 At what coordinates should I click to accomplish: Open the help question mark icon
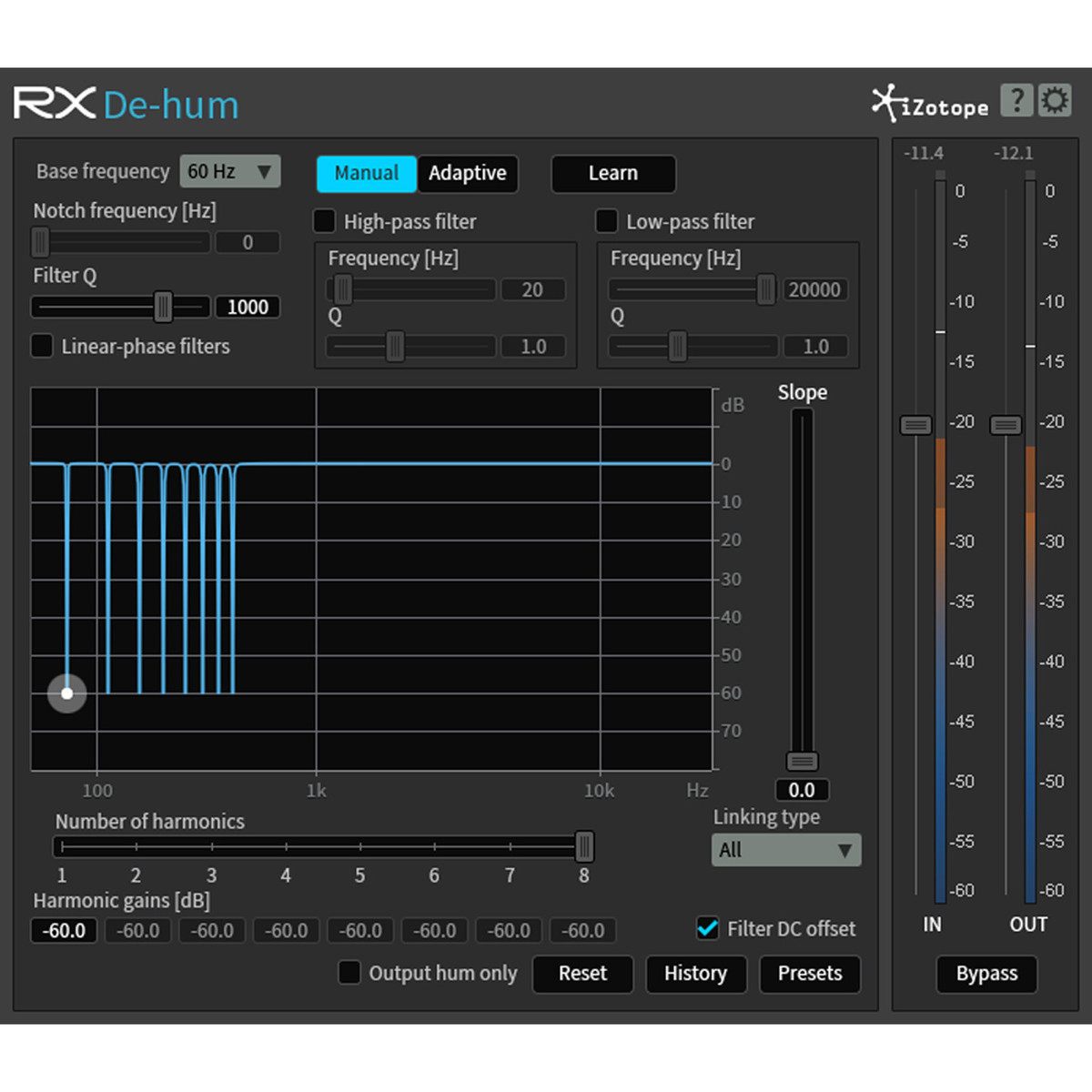pos(1016,100)
